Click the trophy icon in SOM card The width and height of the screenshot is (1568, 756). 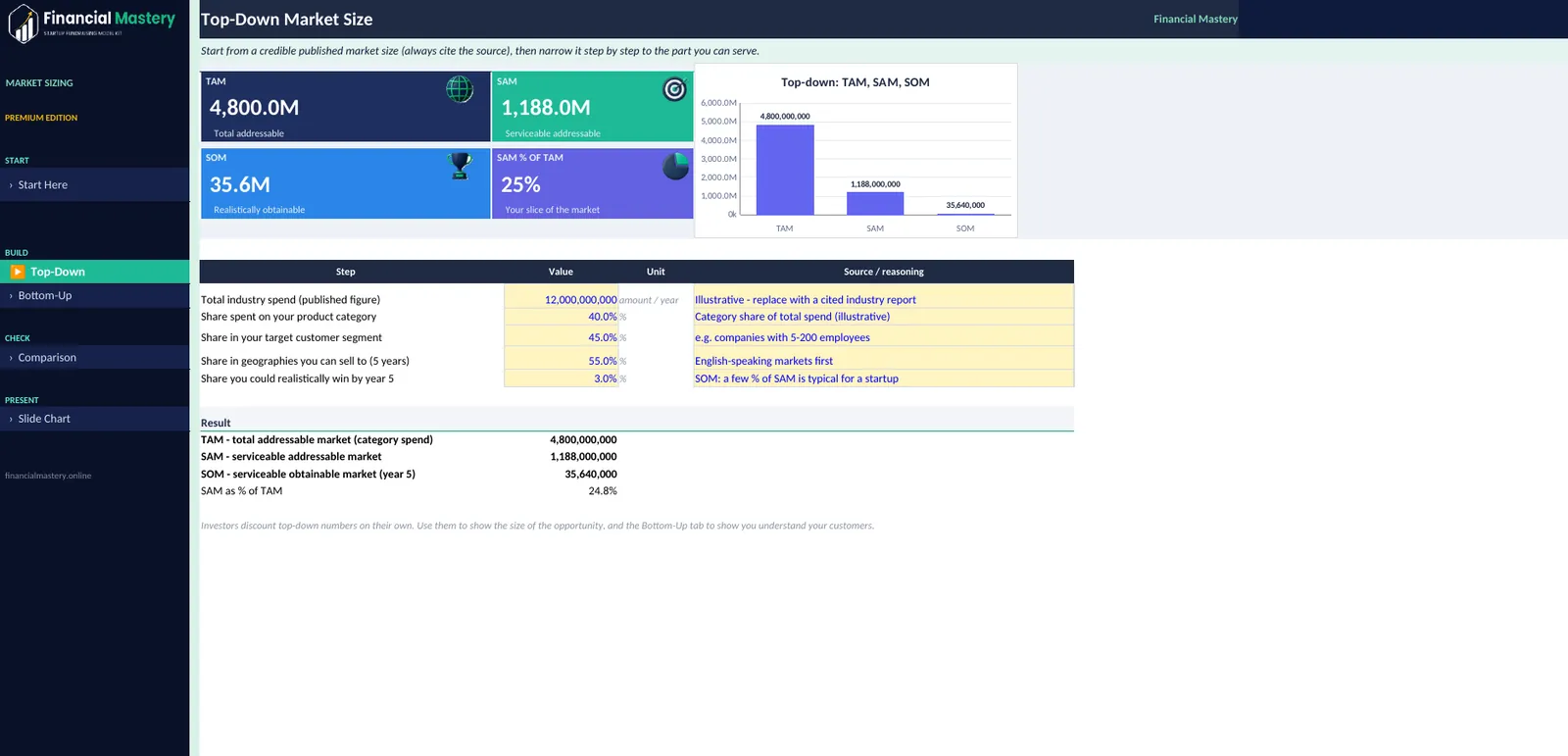point(460,165)
